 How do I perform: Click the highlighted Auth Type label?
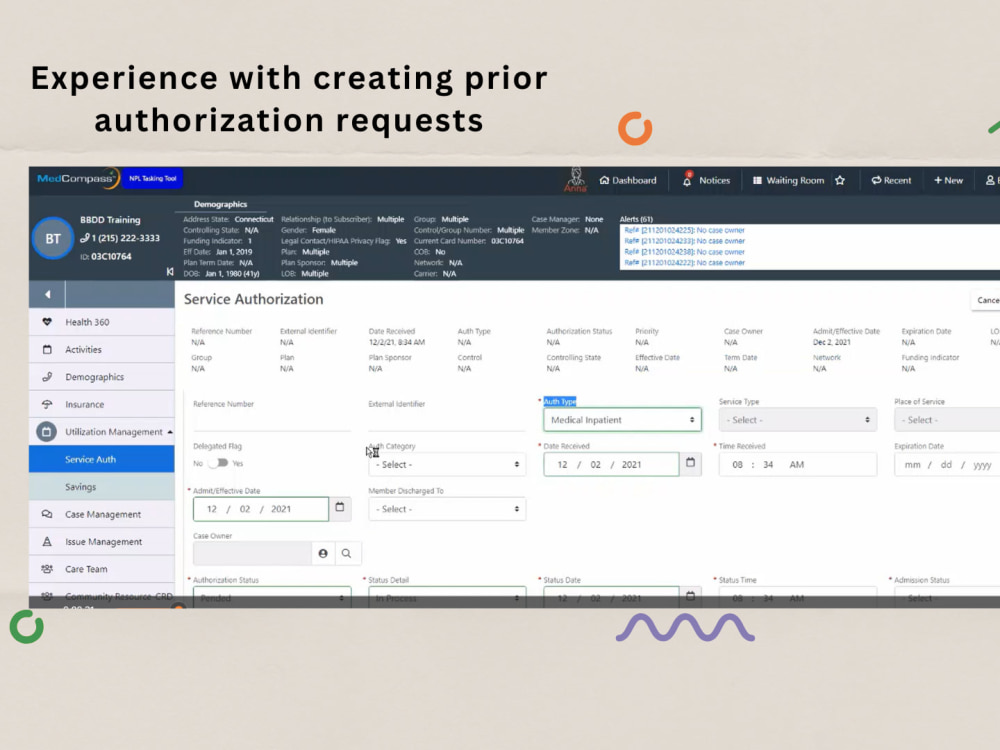point(560,401)
